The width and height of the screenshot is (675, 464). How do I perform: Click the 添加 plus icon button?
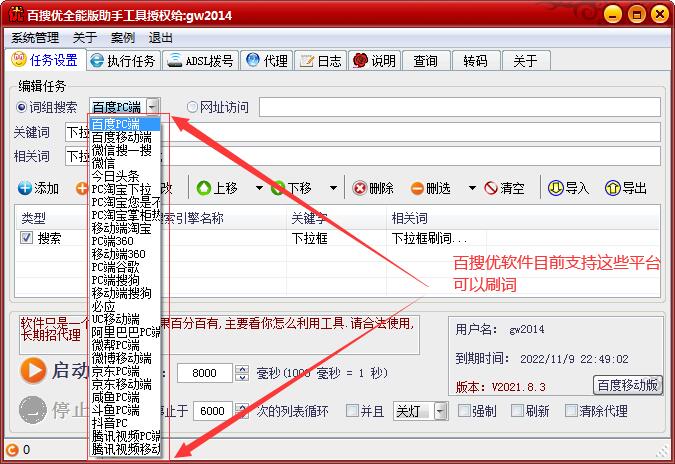pos(25,188)
